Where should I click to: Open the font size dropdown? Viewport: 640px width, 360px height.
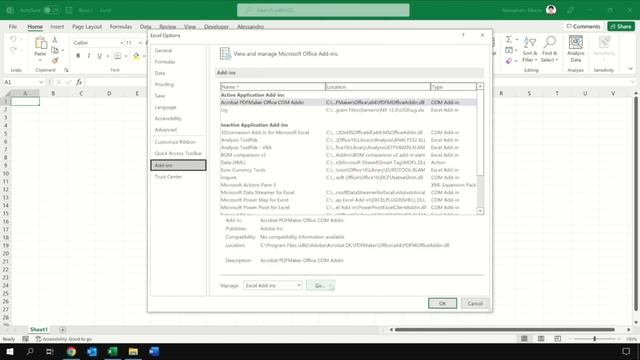click(140, 43)
